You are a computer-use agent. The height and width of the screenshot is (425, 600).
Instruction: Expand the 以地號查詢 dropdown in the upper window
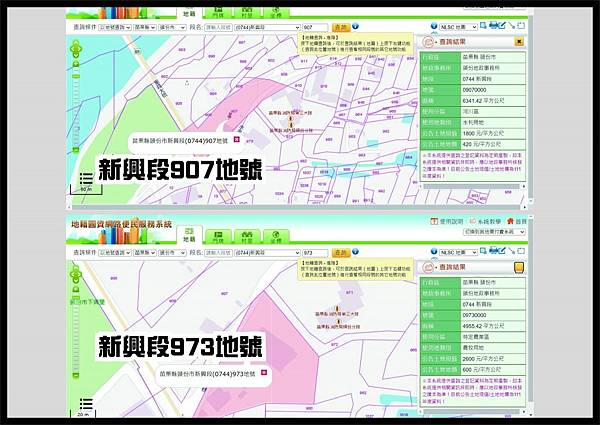coord(115,28)
